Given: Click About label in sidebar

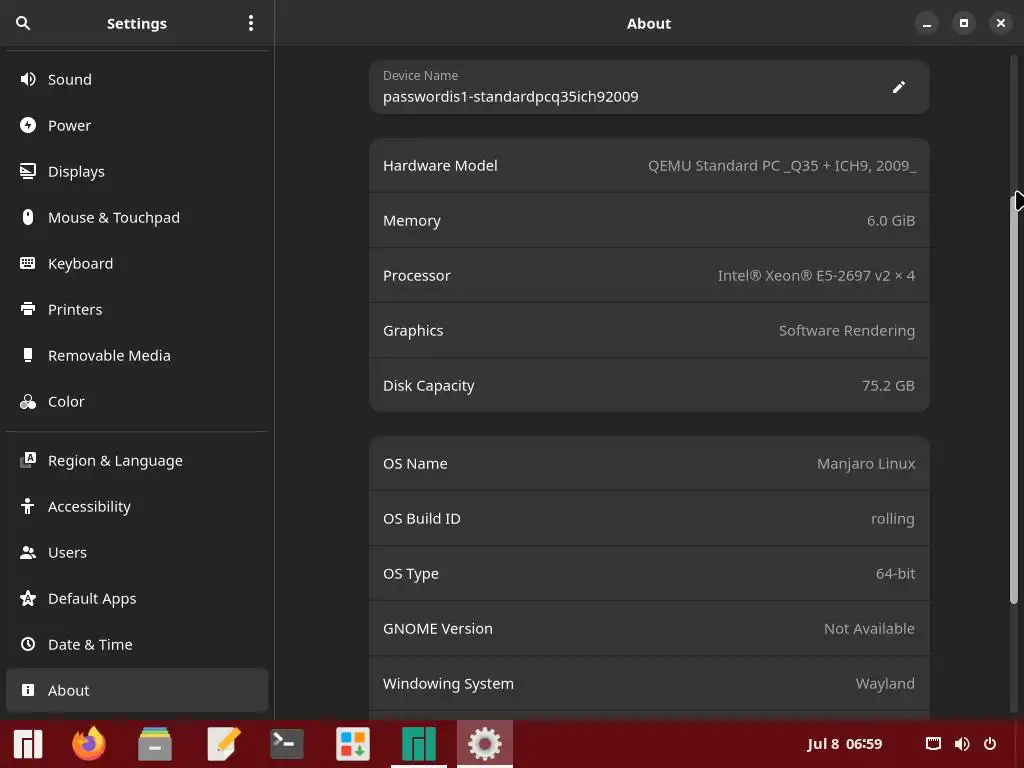Looking at the screenshot, I should 69,690.
